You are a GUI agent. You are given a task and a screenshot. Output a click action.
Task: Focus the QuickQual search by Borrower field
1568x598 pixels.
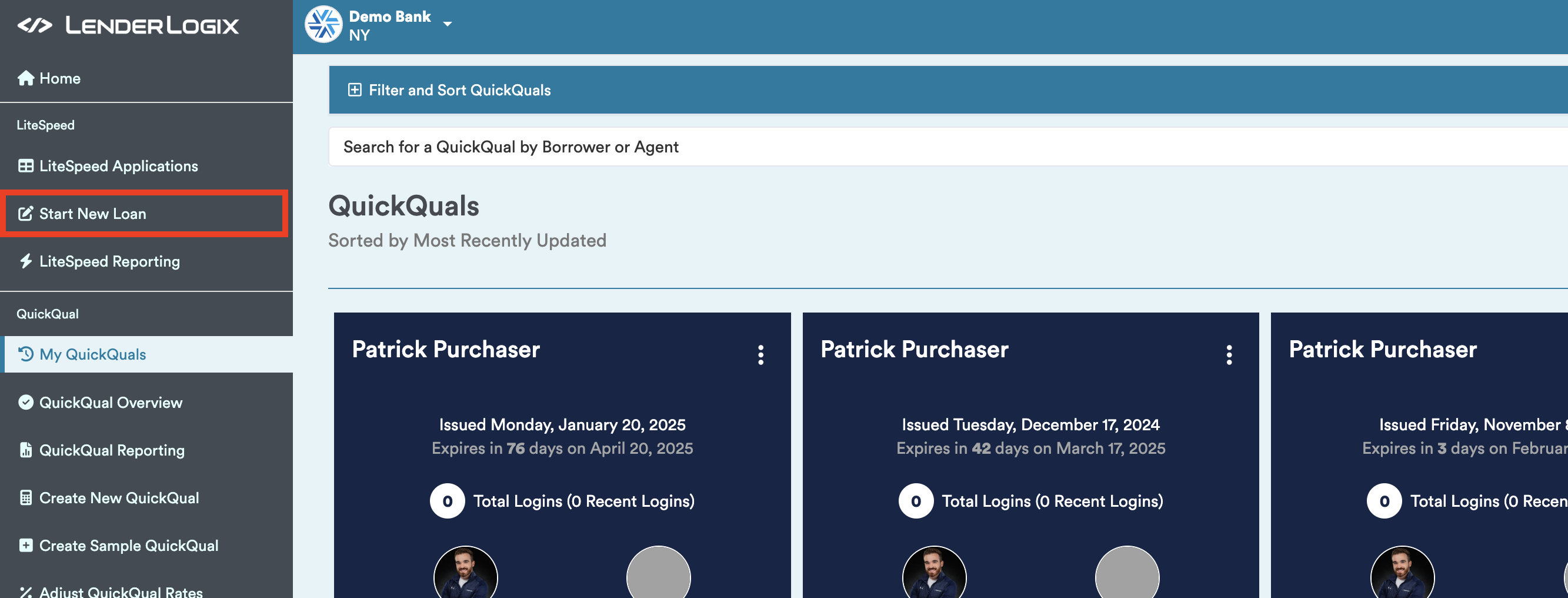[x=948, y=147]
